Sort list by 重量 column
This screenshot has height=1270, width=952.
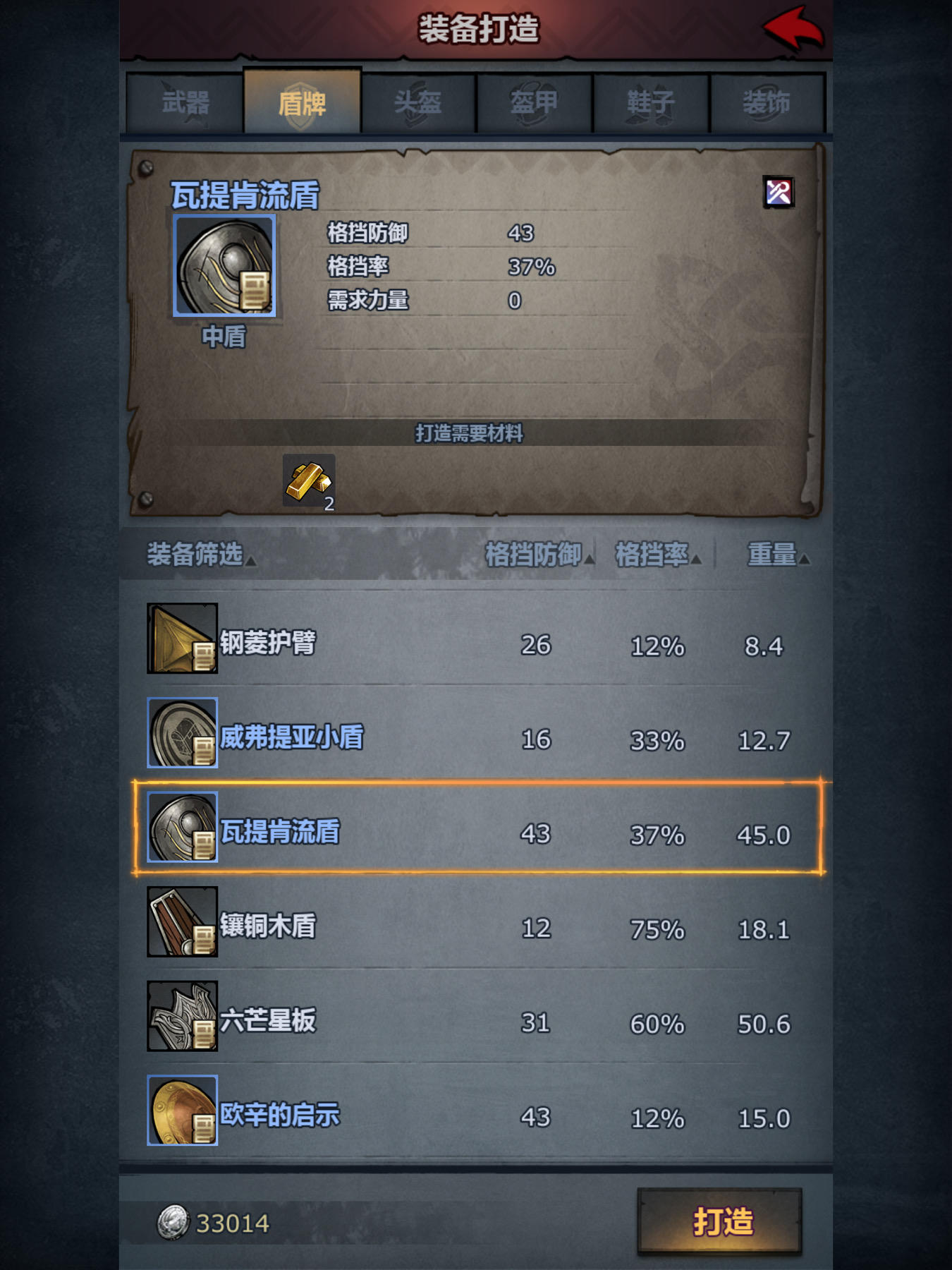[x=778, y=555]
